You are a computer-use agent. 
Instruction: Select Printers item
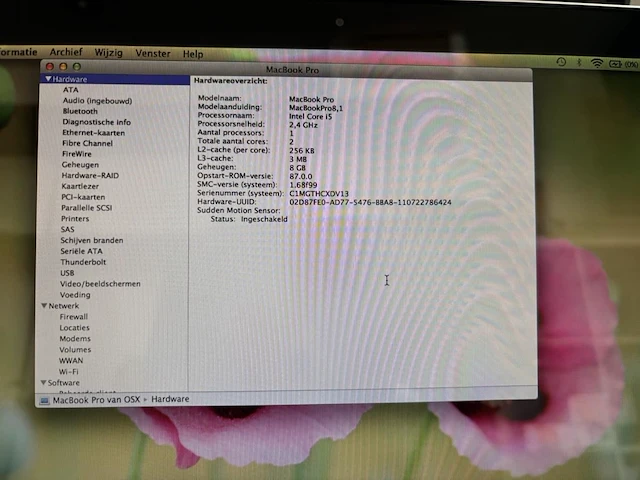[75, 219]
